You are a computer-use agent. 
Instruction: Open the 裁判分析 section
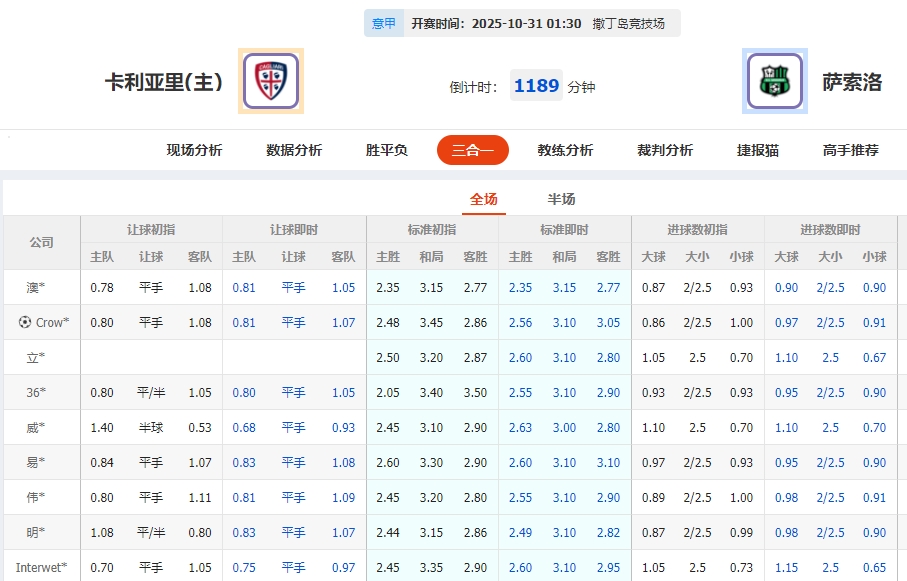(x=663, y=150)
